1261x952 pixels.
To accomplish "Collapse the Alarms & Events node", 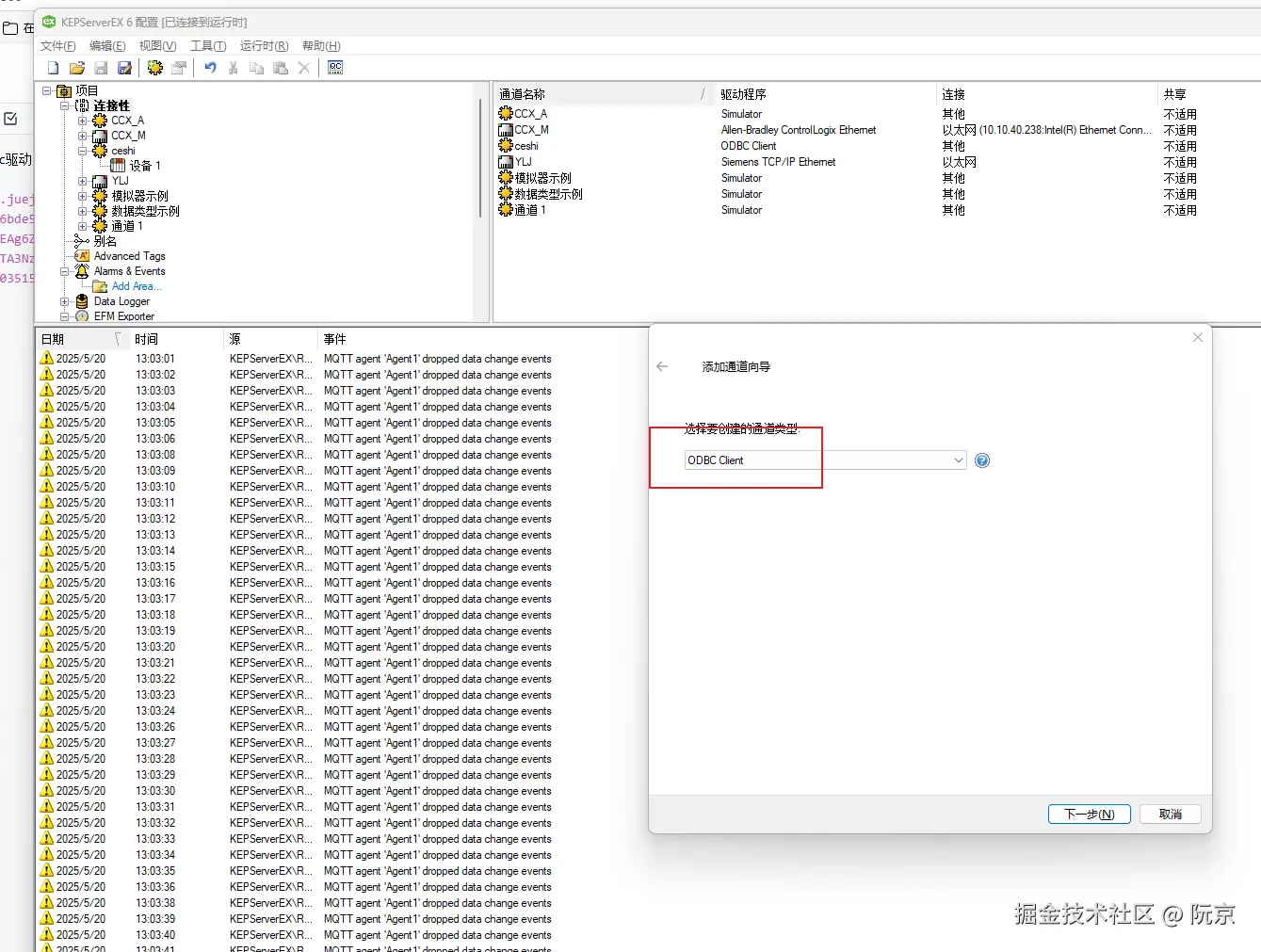I will click(64, 271).
